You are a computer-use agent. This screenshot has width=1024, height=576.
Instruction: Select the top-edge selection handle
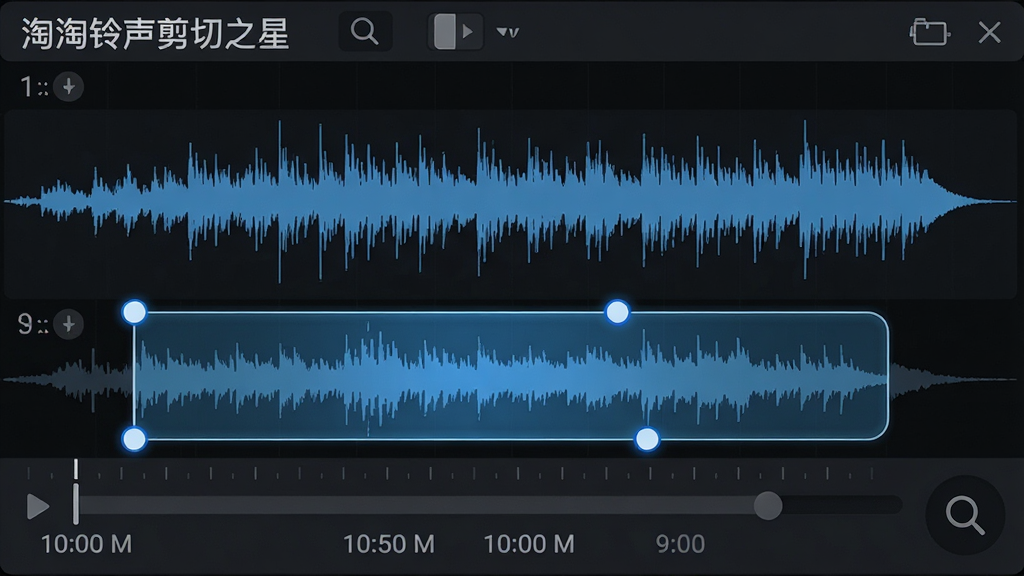point(617,312)
